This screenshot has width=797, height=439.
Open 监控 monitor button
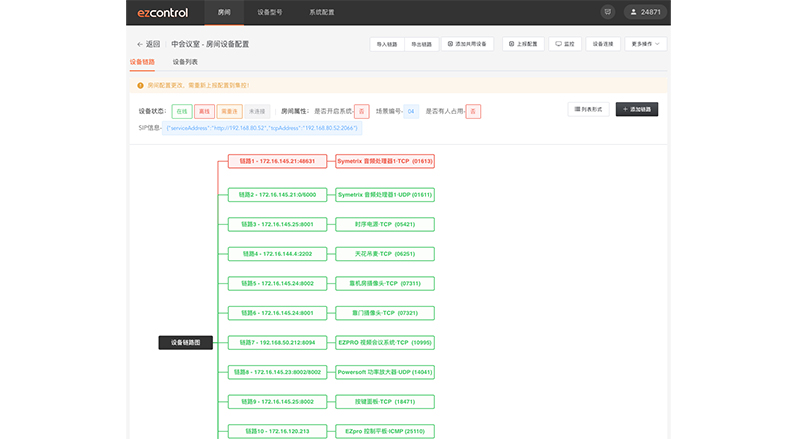tap(564, 44)
